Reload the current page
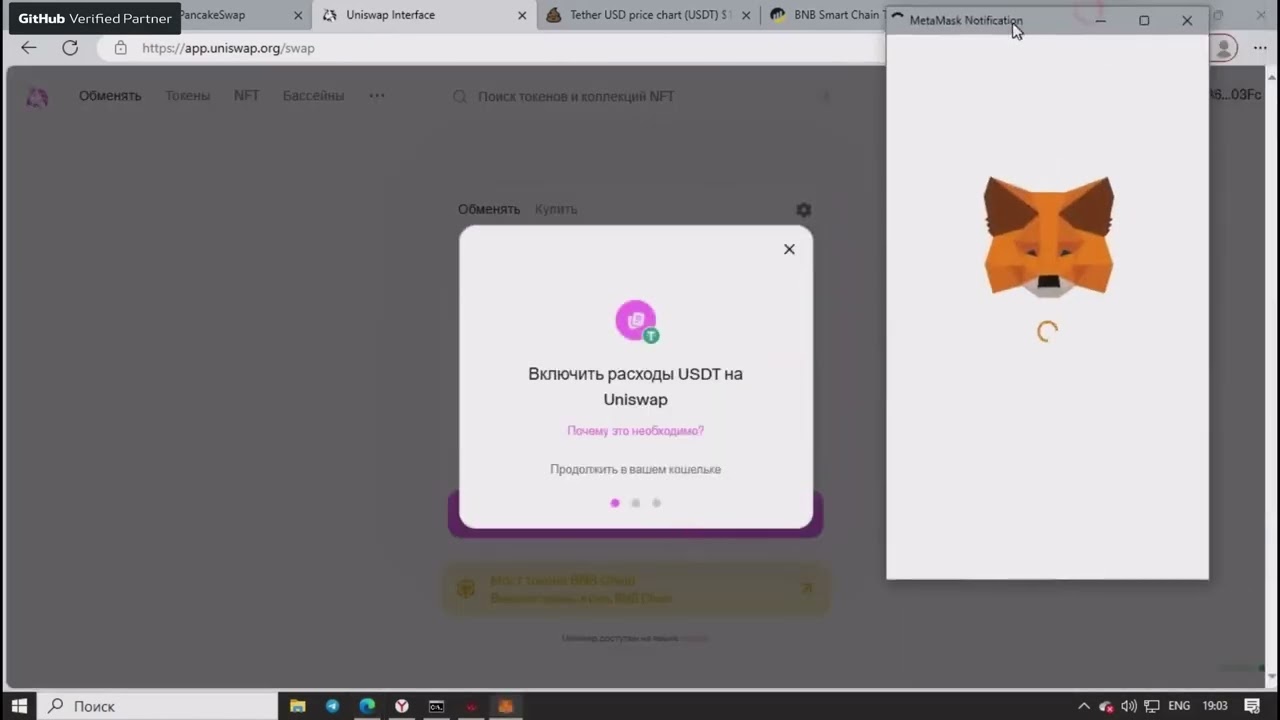Viewport: 1280px width, 720px height. point(70,47)
